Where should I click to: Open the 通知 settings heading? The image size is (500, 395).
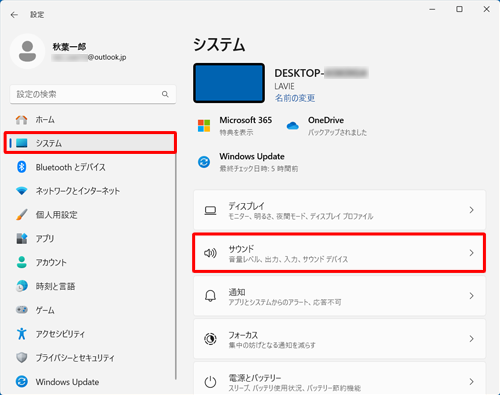pyautogui.click(x=237, y=292)
